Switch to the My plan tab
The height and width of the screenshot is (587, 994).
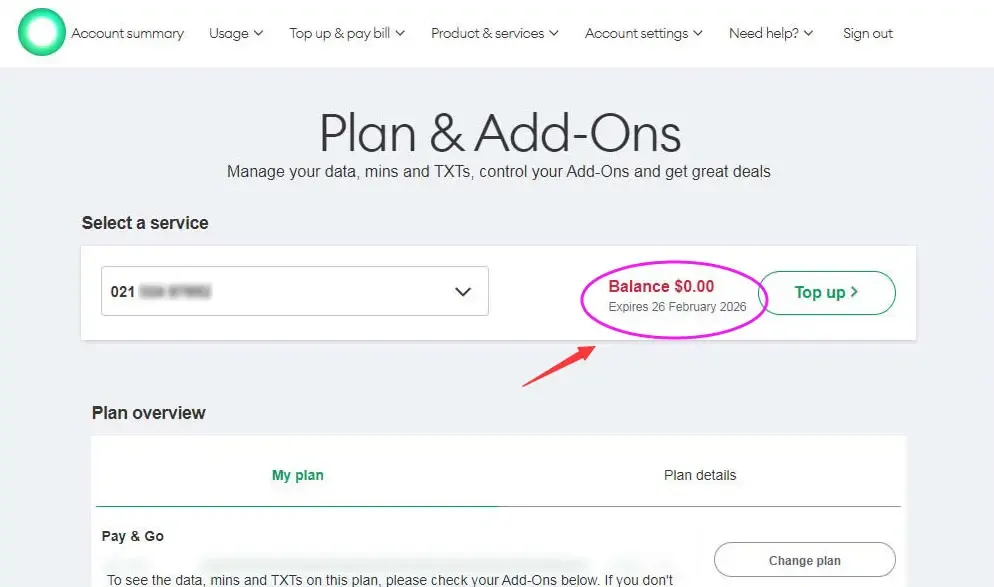(297, 475)
